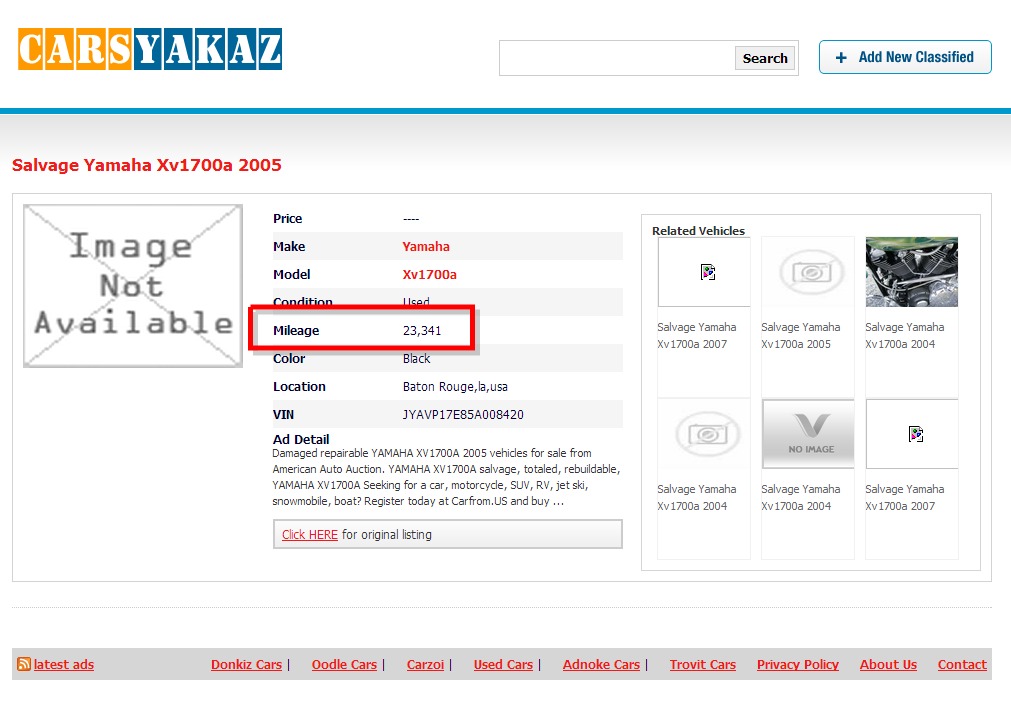Click the Add New Classified button
1011x726 pixels.
pyautogui.click(x=905, y=57)
